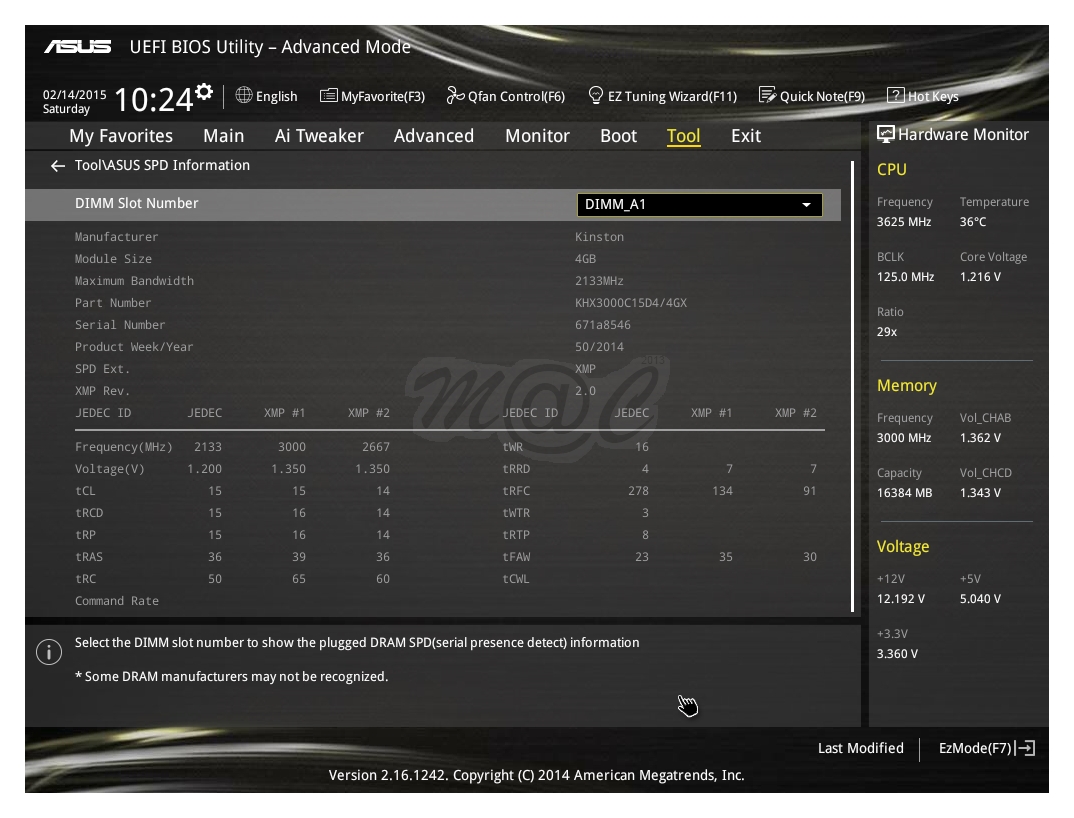Click the Module Size value 4GB
The width and height of the screenshot is (1074, 818).
tap(586, 259)
